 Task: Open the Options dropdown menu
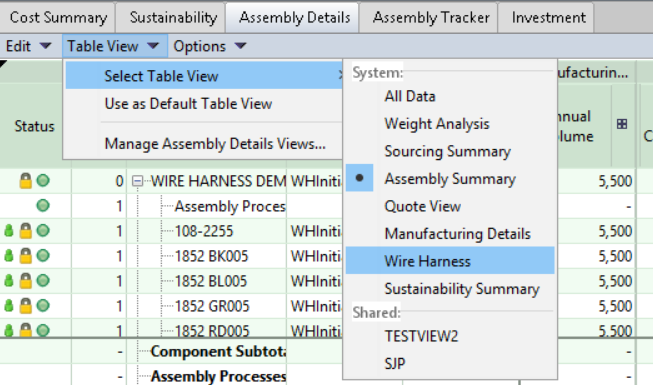pos(210,46)
